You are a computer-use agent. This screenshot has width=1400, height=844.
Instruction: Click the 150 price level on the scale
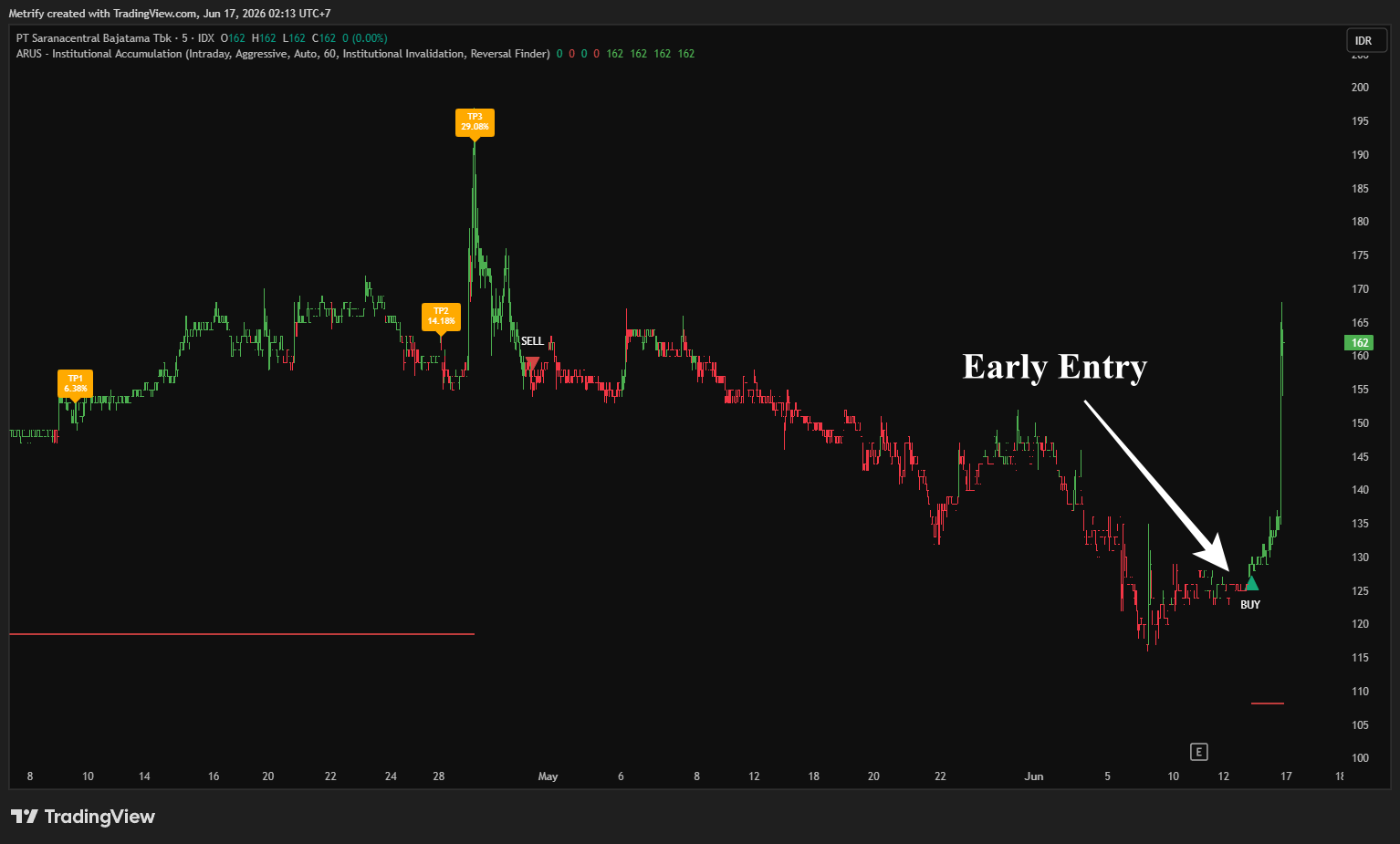point(1360,423)
